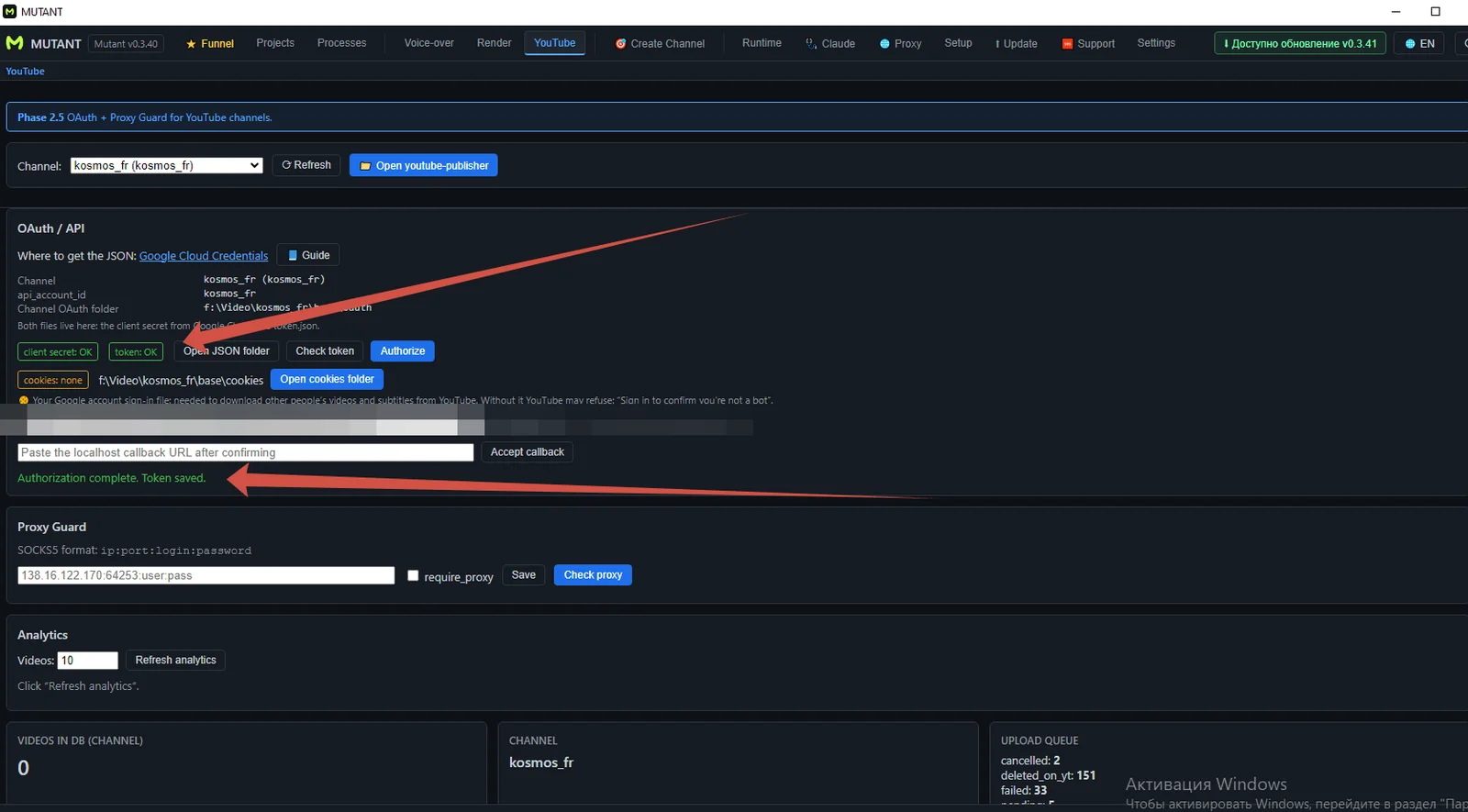Expand the Channel dropdown showing kosmos_fr
Screen dimensions: 1468x812
click(x=167, y=166)
